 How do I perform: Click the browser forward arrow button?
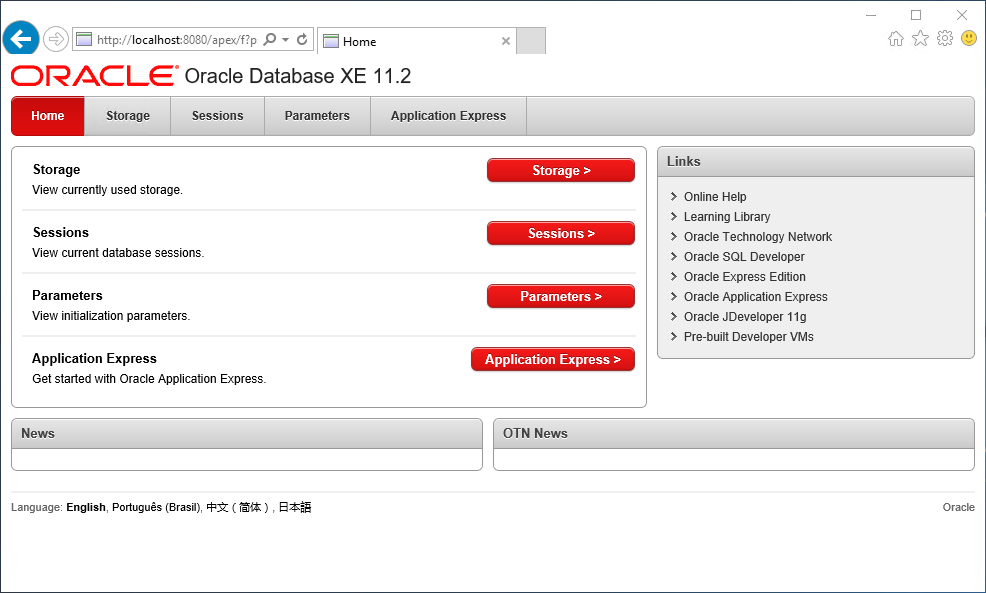point(55,40)
